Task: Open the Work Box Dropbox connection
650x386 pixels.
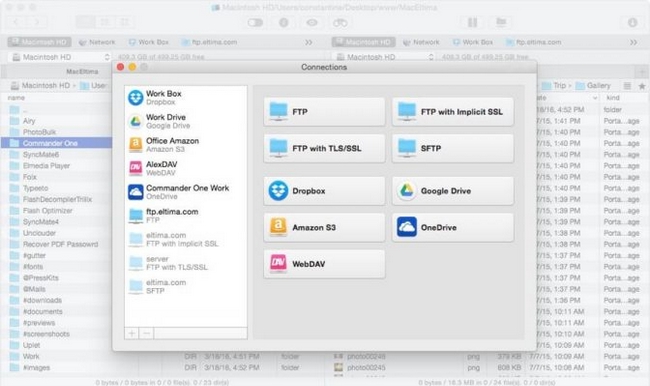Action: 186,97
